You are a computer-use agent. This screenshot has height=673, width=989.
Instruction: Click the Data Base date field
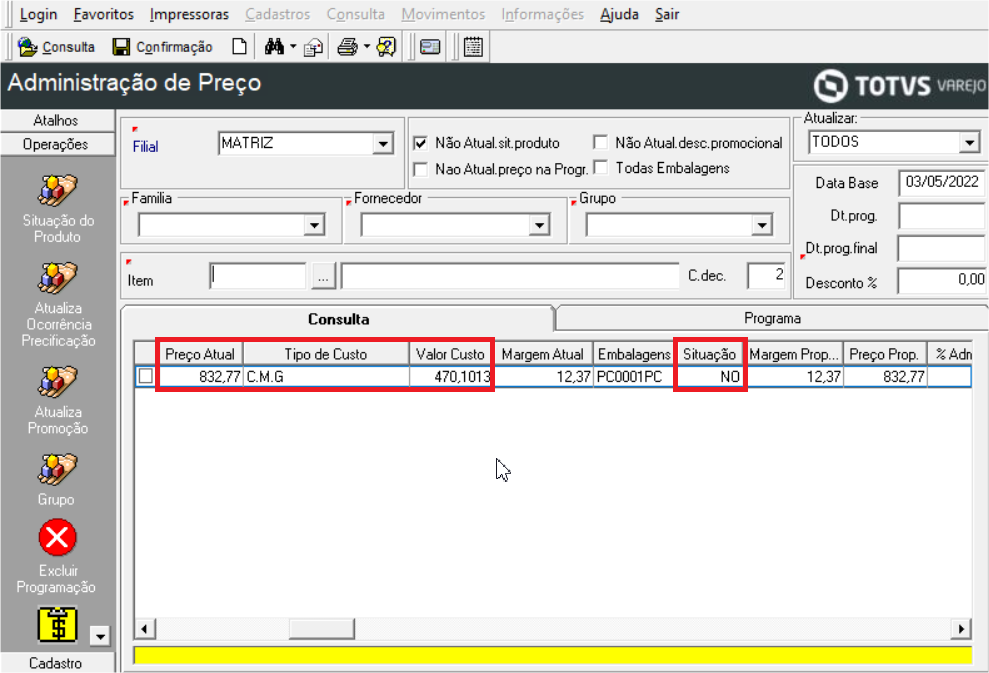(x=942, y=183)
